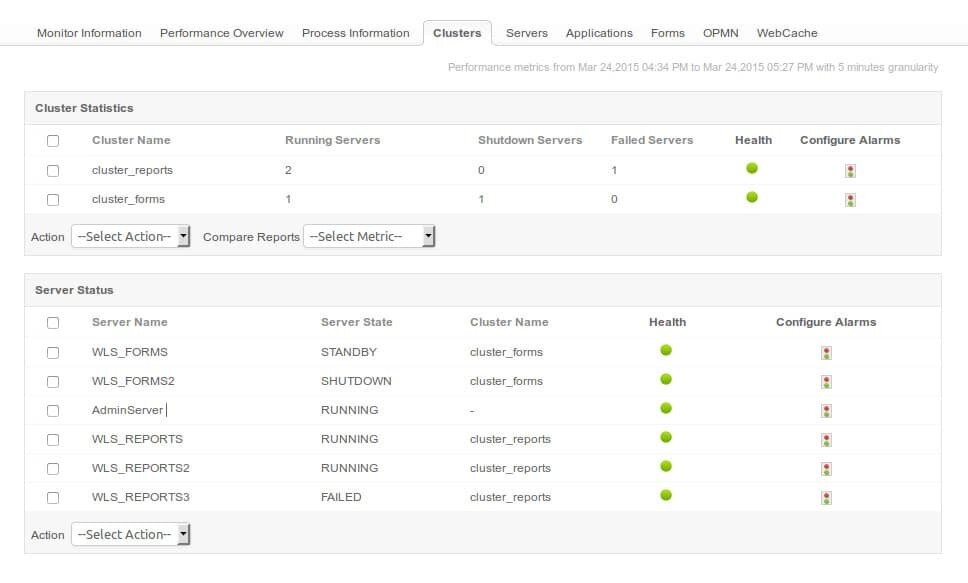Screen dimensions: 968x583
Task: Switch to the Servers tab
Action: pos(527,32)
